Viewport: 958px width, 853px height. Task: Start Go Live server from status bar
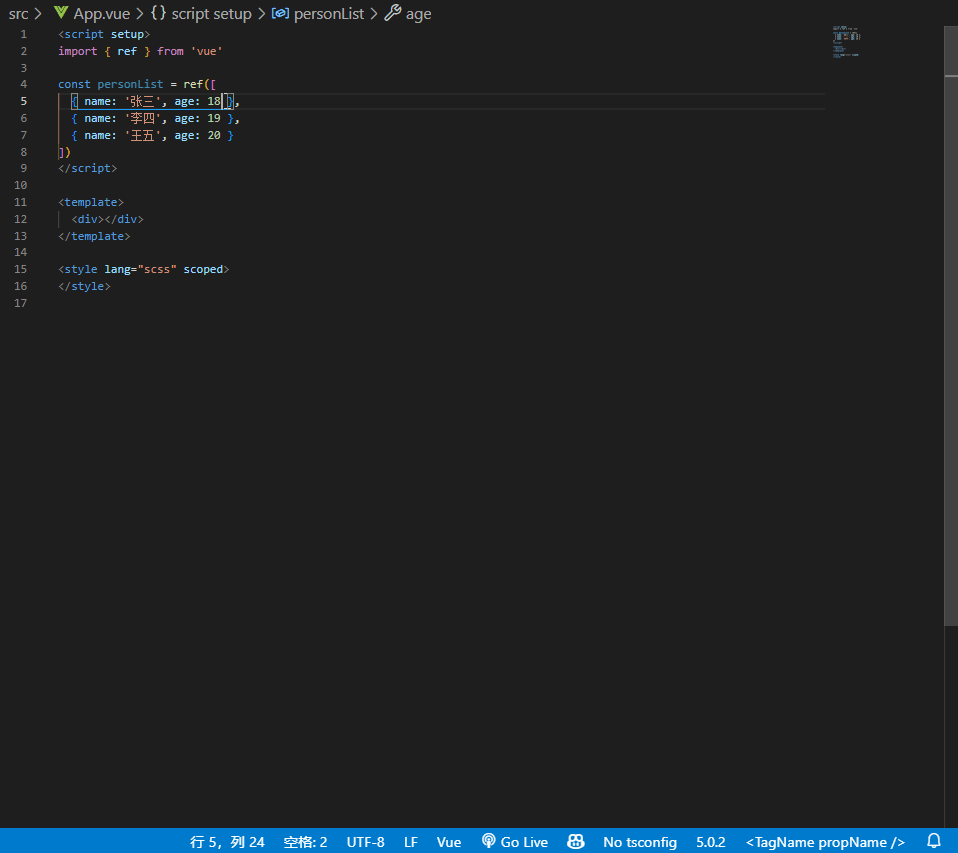(x=515, y=842)
